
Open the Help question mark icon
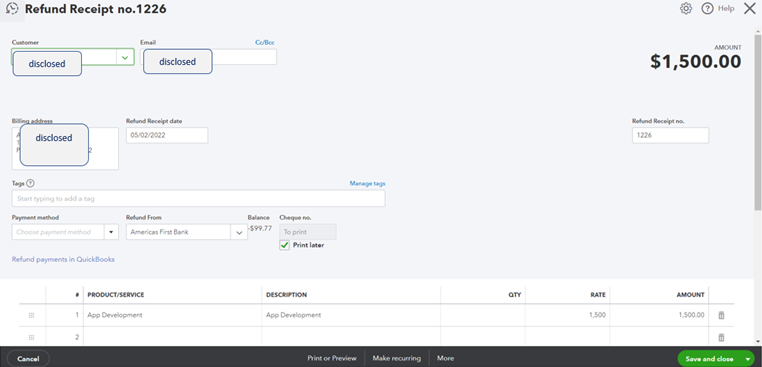point(707,8)
